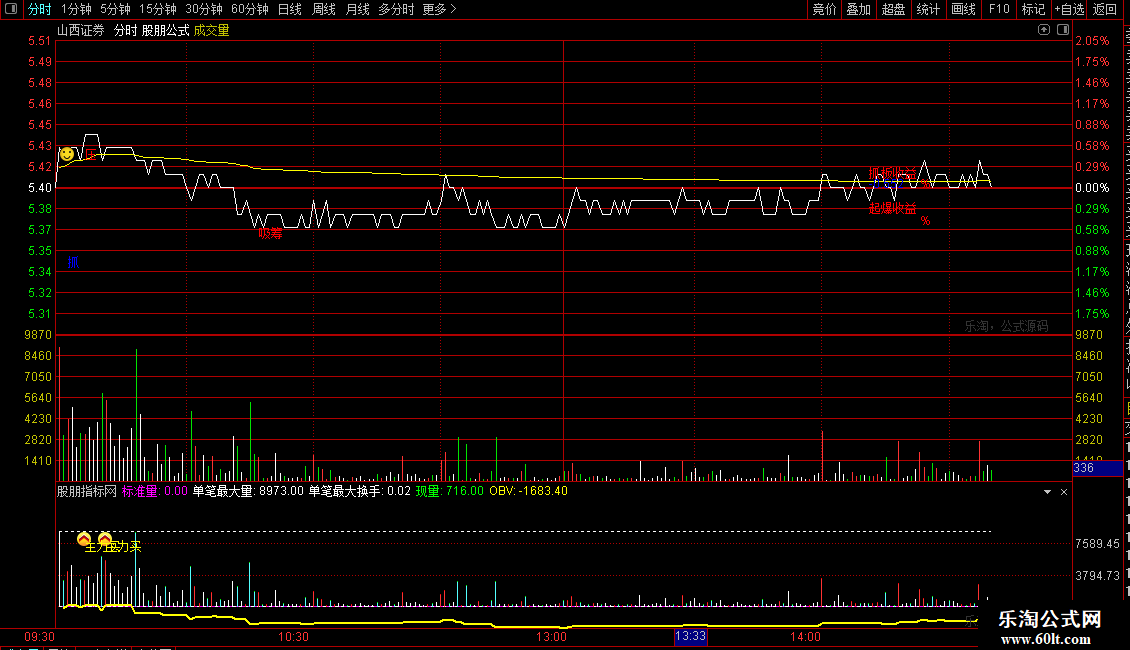1130x650 pixels.
Task: Click the up-arrow icon above the chart
Action: [x=1044, y=30]
